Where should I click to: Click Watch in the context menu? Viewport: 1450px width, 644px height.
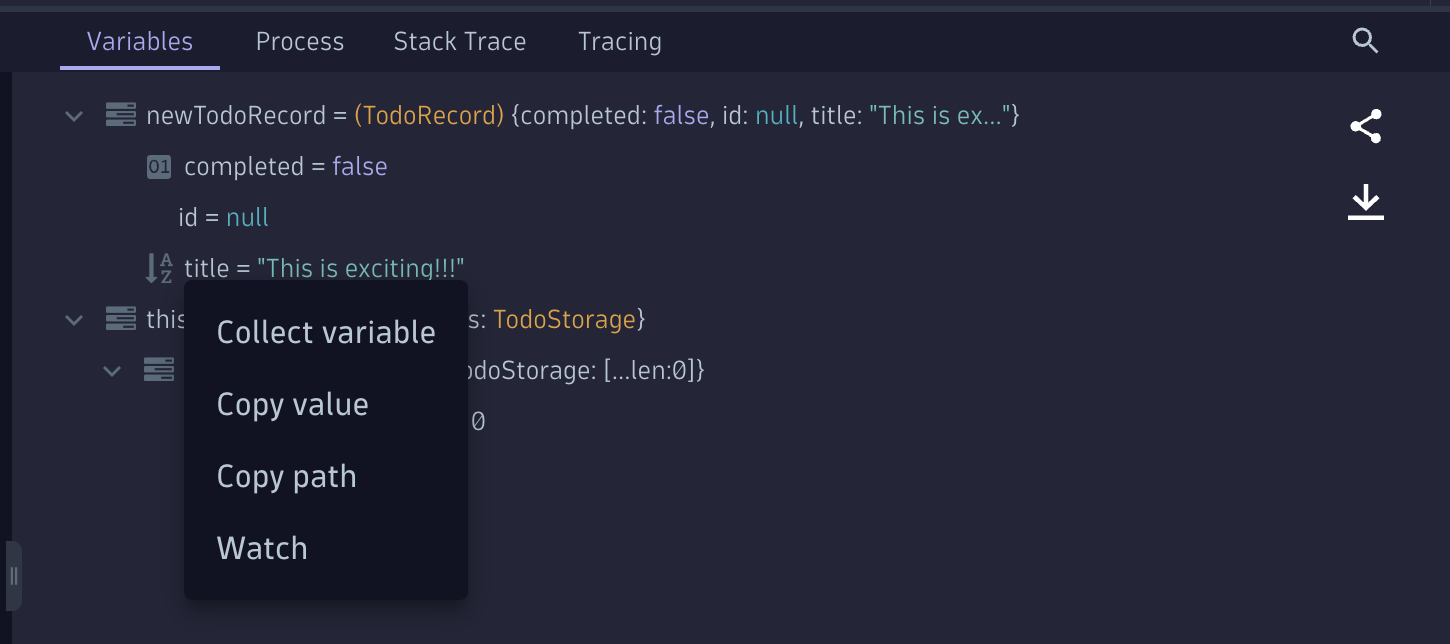tap(262, 549)
